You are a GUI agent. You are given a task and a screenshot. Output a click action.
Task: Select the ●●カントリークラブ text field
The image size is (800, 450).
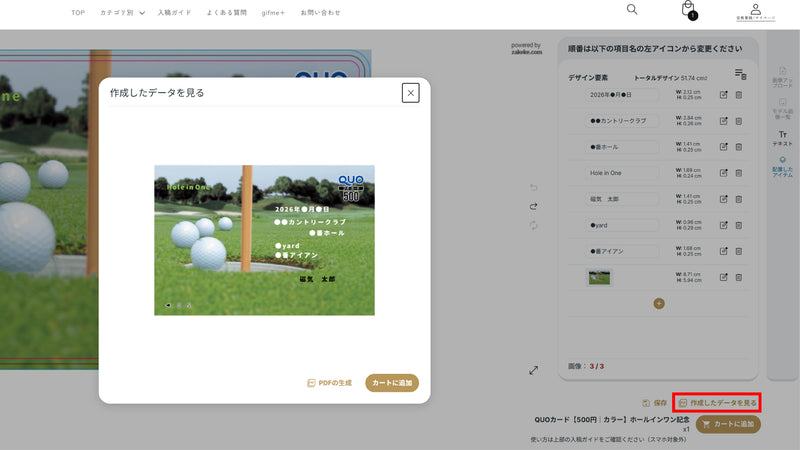click(x=622, y=121)
